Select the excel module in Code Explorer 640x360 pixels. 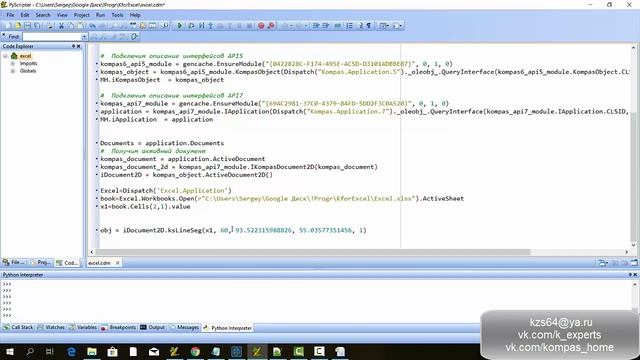(25, 56)
